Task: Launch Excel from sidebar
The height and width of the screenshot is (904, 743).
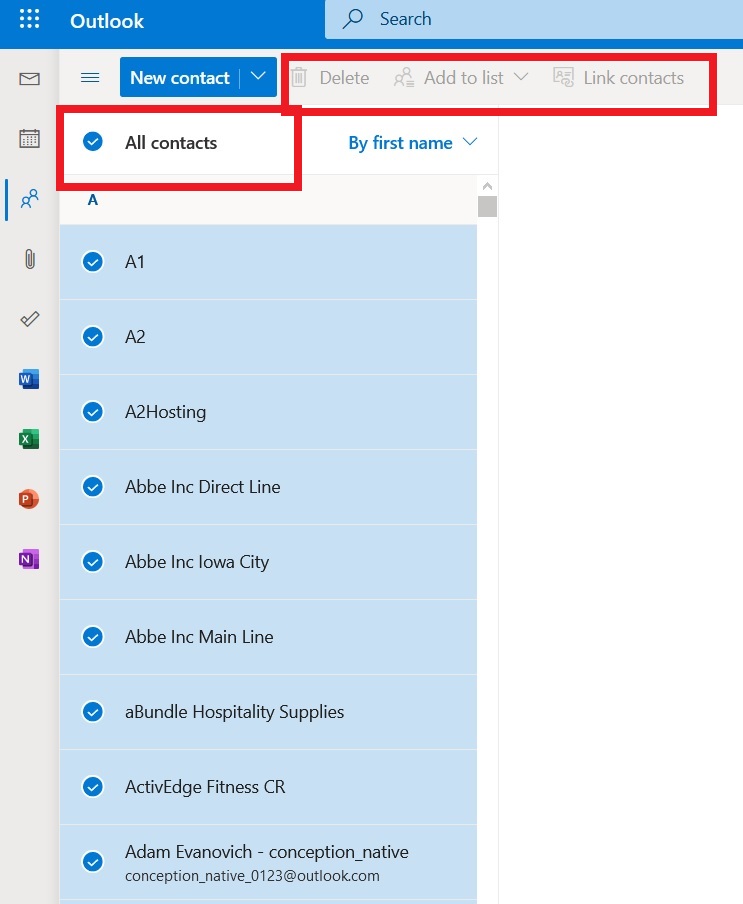Action: (29, 439)
